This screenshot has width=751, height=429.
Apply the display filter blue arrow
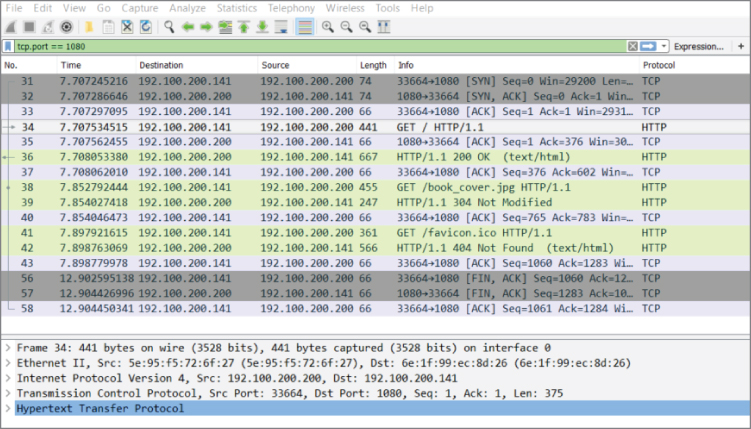click(648, 46)
